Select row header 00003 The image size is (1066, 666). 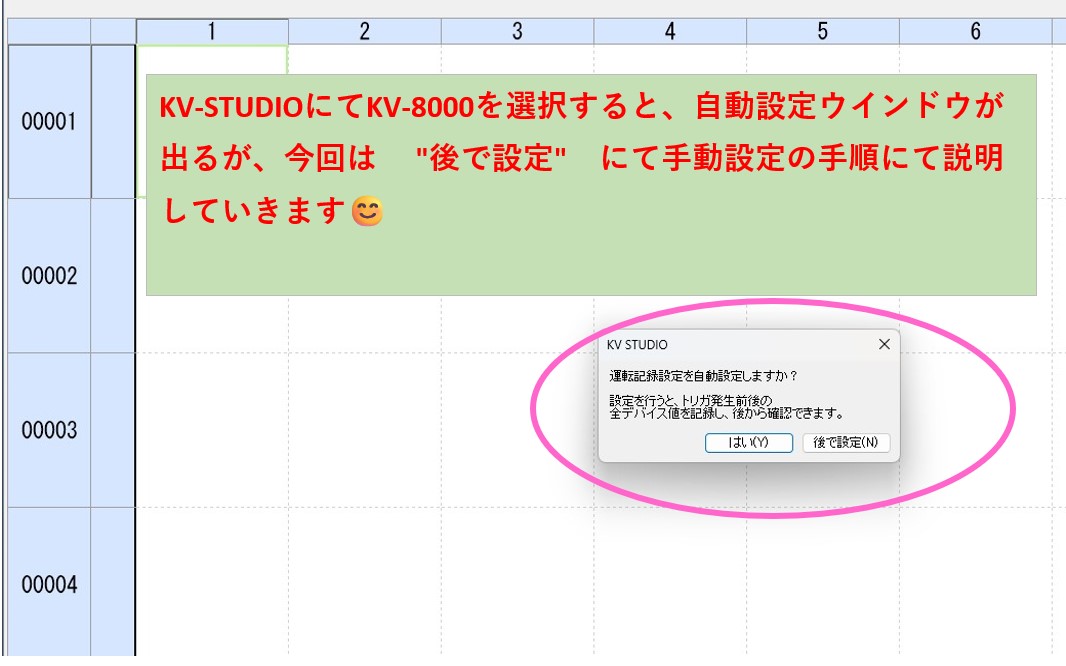(x=49, y=430)
